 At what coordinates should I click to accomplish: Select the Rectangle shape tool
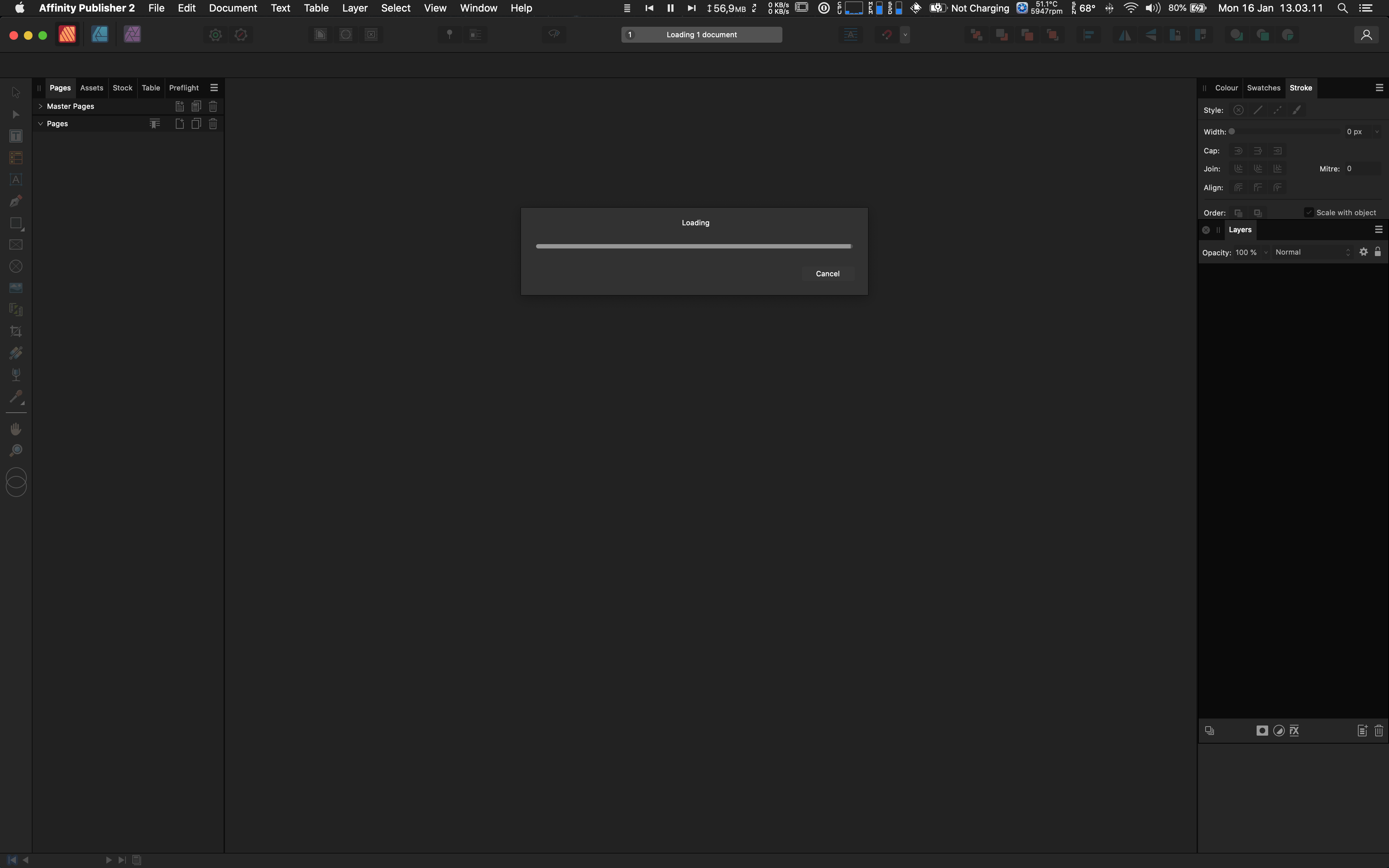coord(16,223)
